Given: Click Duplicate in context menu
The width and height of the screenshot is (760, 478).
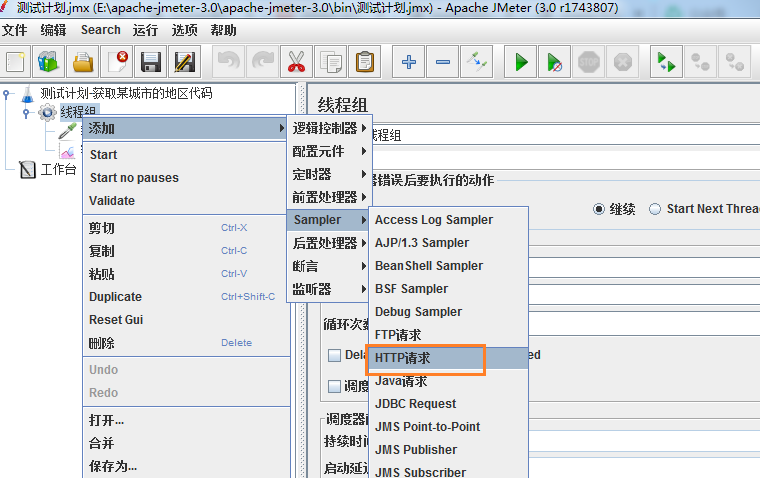Looking at the screenshot, I should [187, 297].
